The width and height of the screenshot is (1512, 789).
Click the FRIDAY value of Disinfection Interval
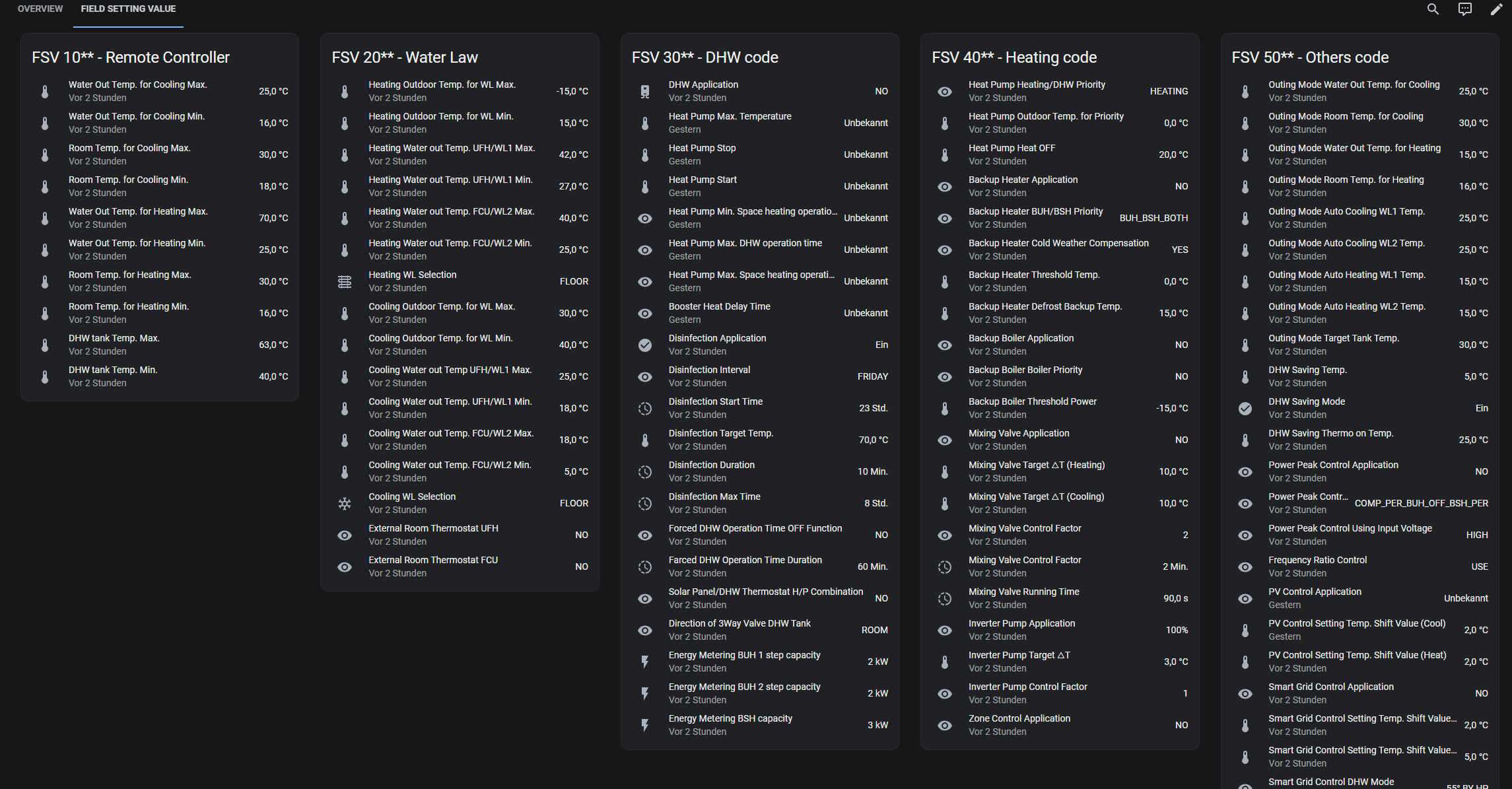(x=872, y=376)
